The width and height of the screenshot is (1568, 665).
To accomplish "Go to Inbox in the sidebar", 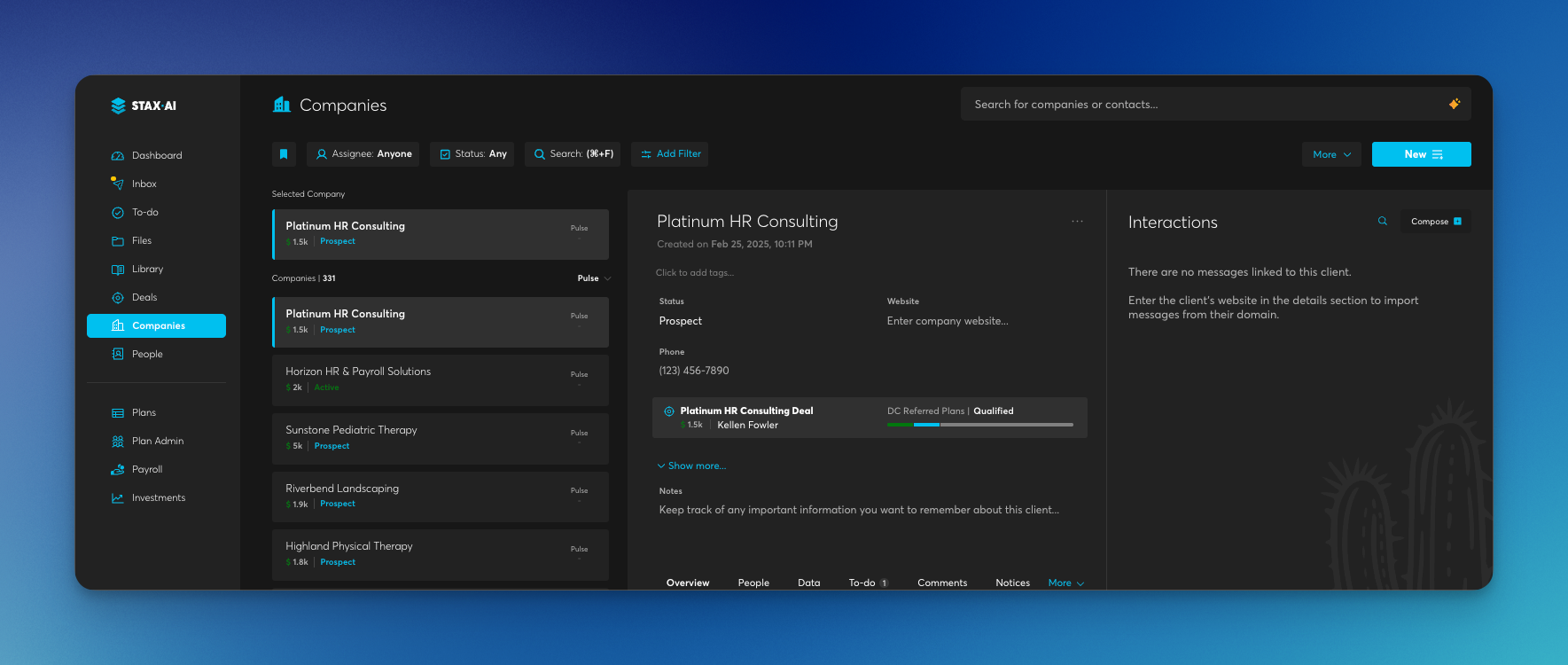I will pos(144,184).
